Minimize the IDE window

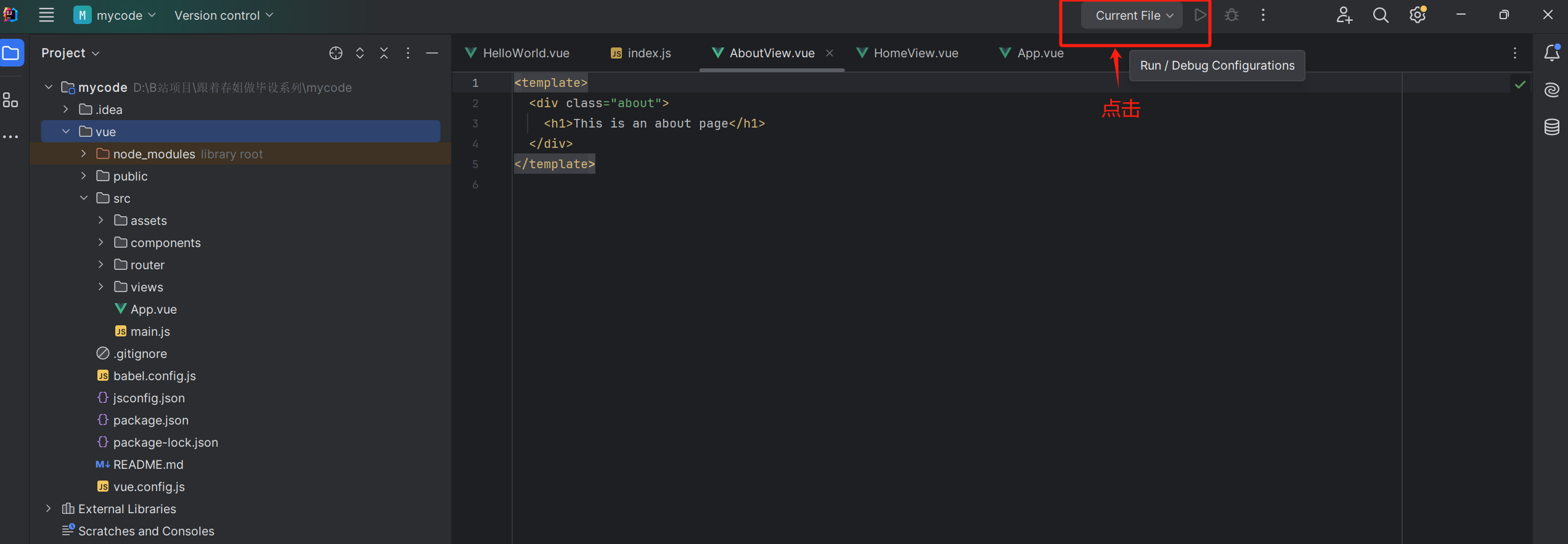pos(1461,15)
